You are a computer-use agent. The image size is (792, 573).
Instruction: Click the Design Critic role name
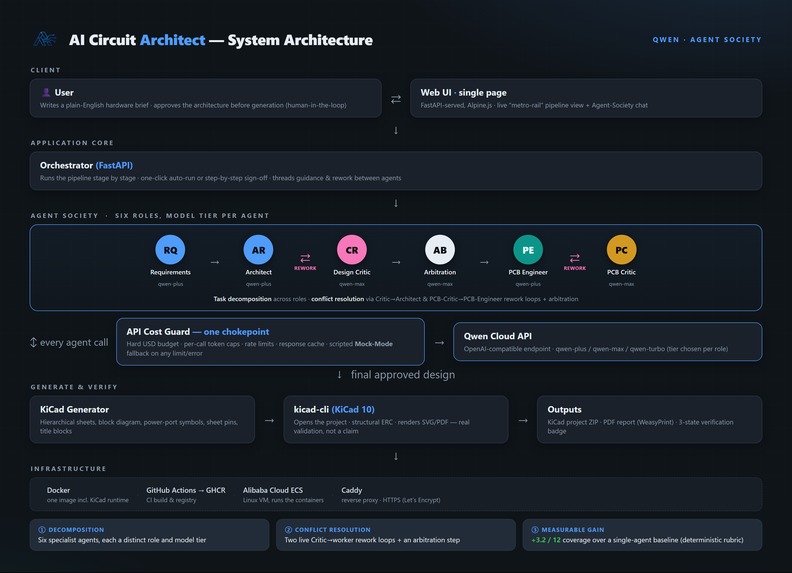352,272
